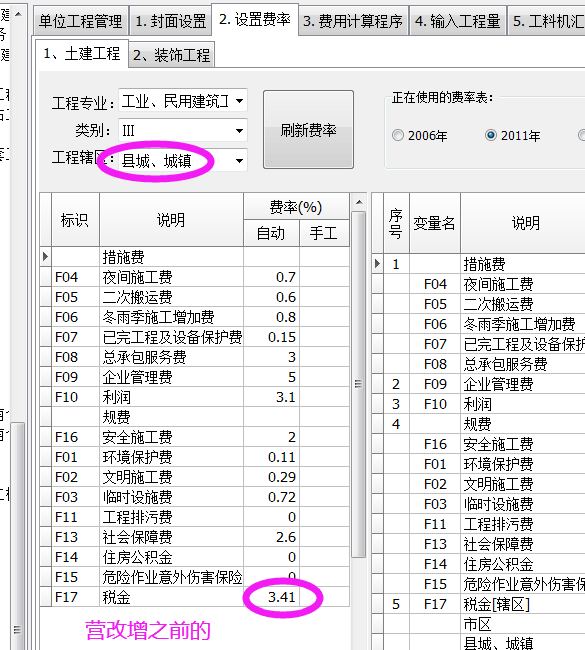Select the 1、土建工程 sub-tab

82,53
